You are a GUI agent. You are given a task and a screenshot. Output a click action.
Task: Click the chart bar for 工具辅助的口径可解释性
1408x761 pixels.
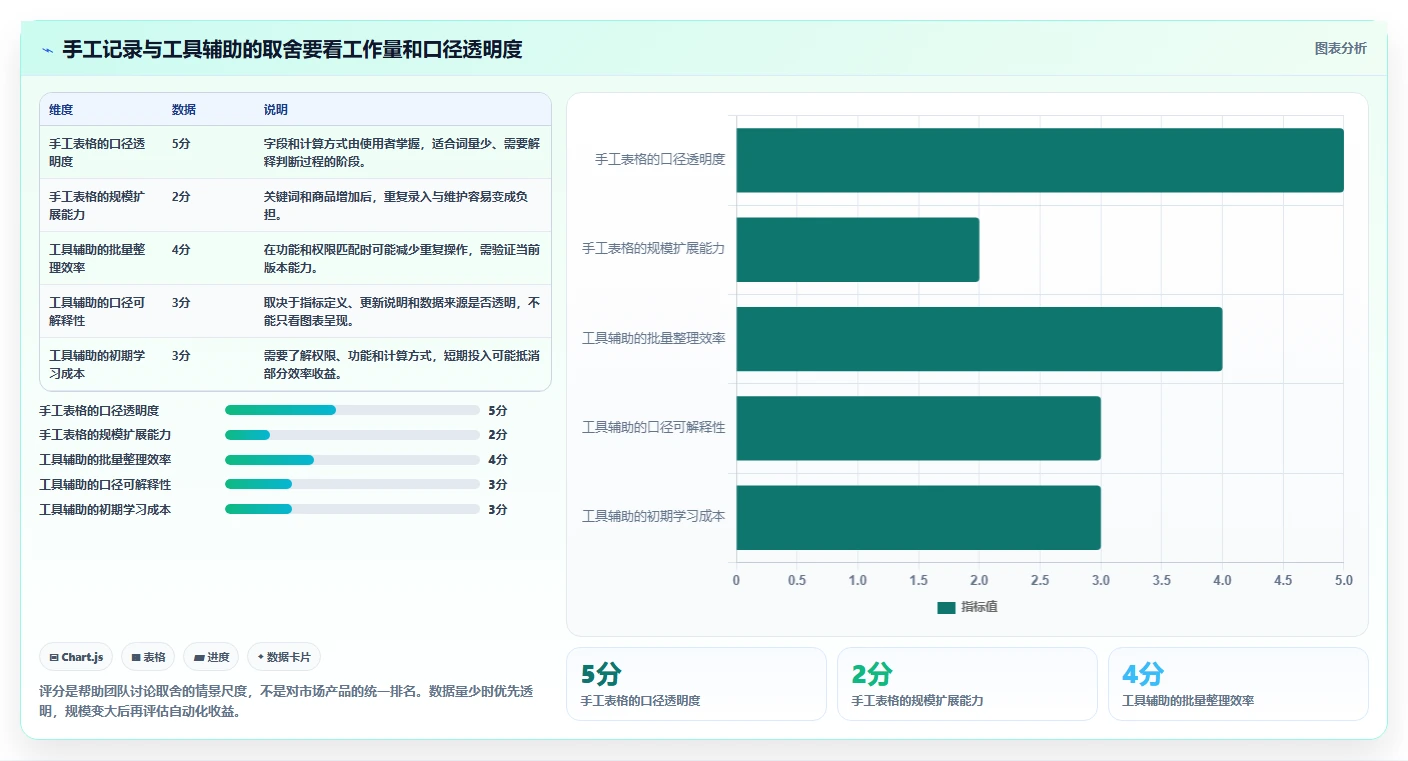coord(918,428)
